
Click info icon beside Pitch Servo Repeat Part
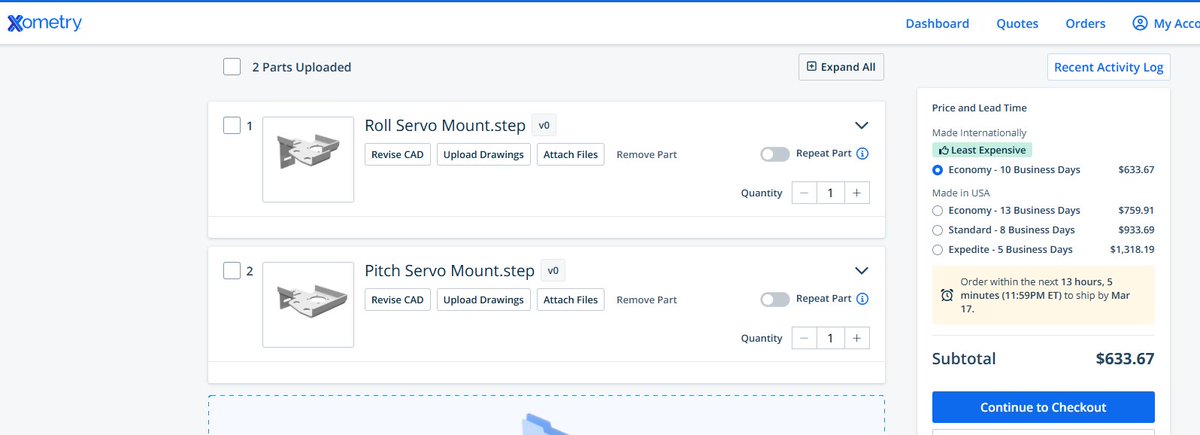pyautogui.click(x=862, y=299)
